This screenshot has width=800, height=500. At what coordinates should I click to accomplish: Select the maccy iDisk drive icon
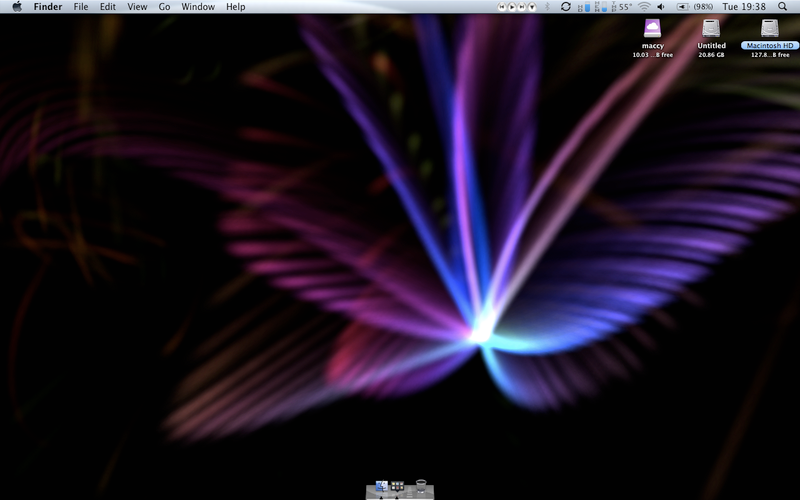[x=653, y=28]
